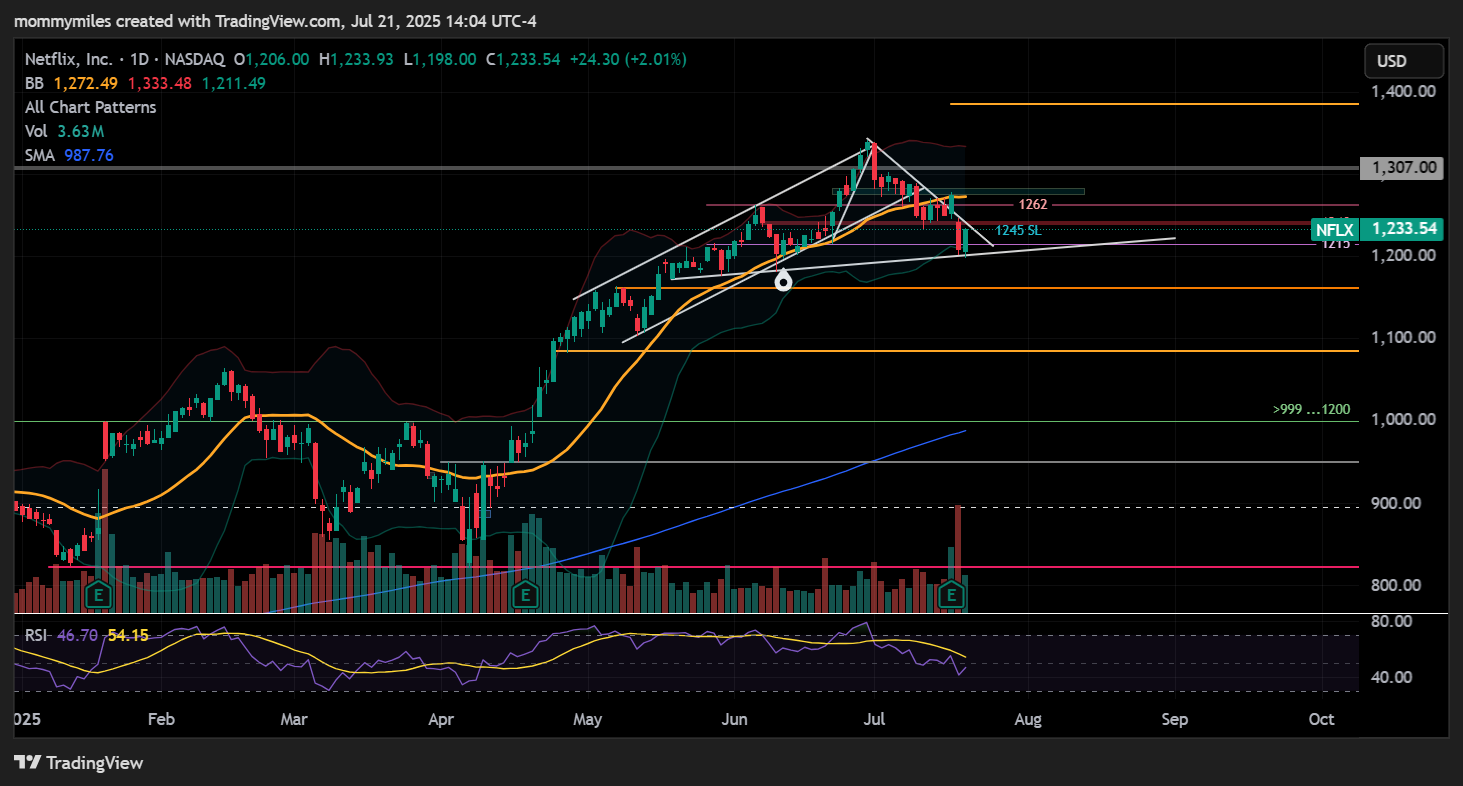
Task: Click the 1245 SL annotation text
Action: 1018,230
